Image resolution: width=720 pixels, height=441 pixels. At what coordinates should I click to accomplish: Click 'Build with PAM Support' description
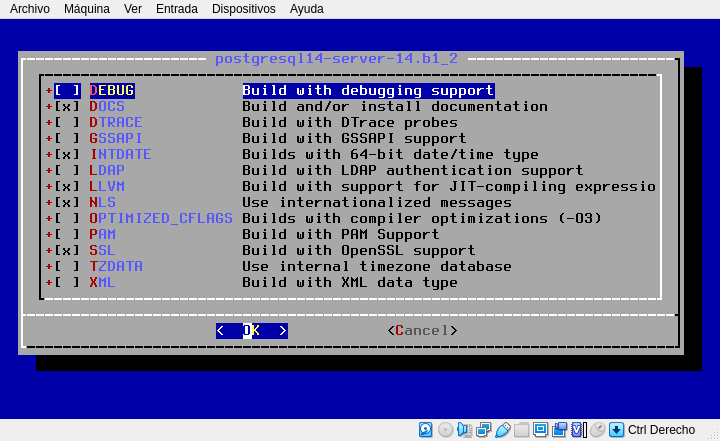[341, 234]
